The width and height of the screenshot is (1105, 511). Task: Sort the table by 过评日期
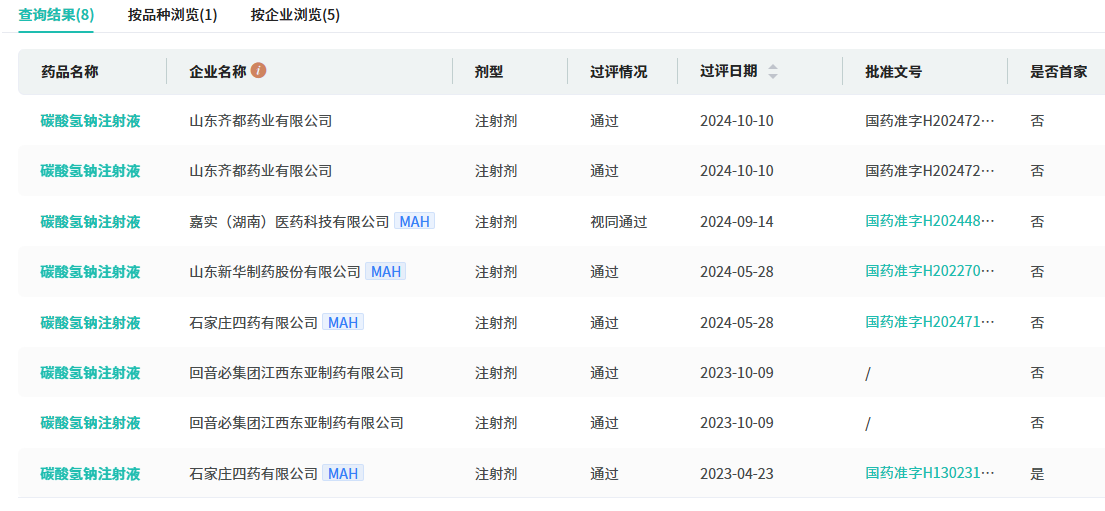pyautogui.click(x=772, y=72)
